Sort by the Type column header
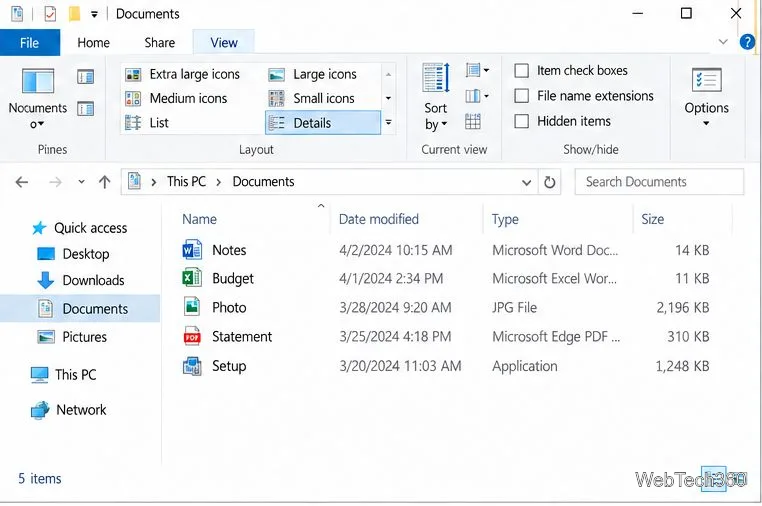Screen dimensions: 762x506 pyautogui.click(x=505, y=219)
